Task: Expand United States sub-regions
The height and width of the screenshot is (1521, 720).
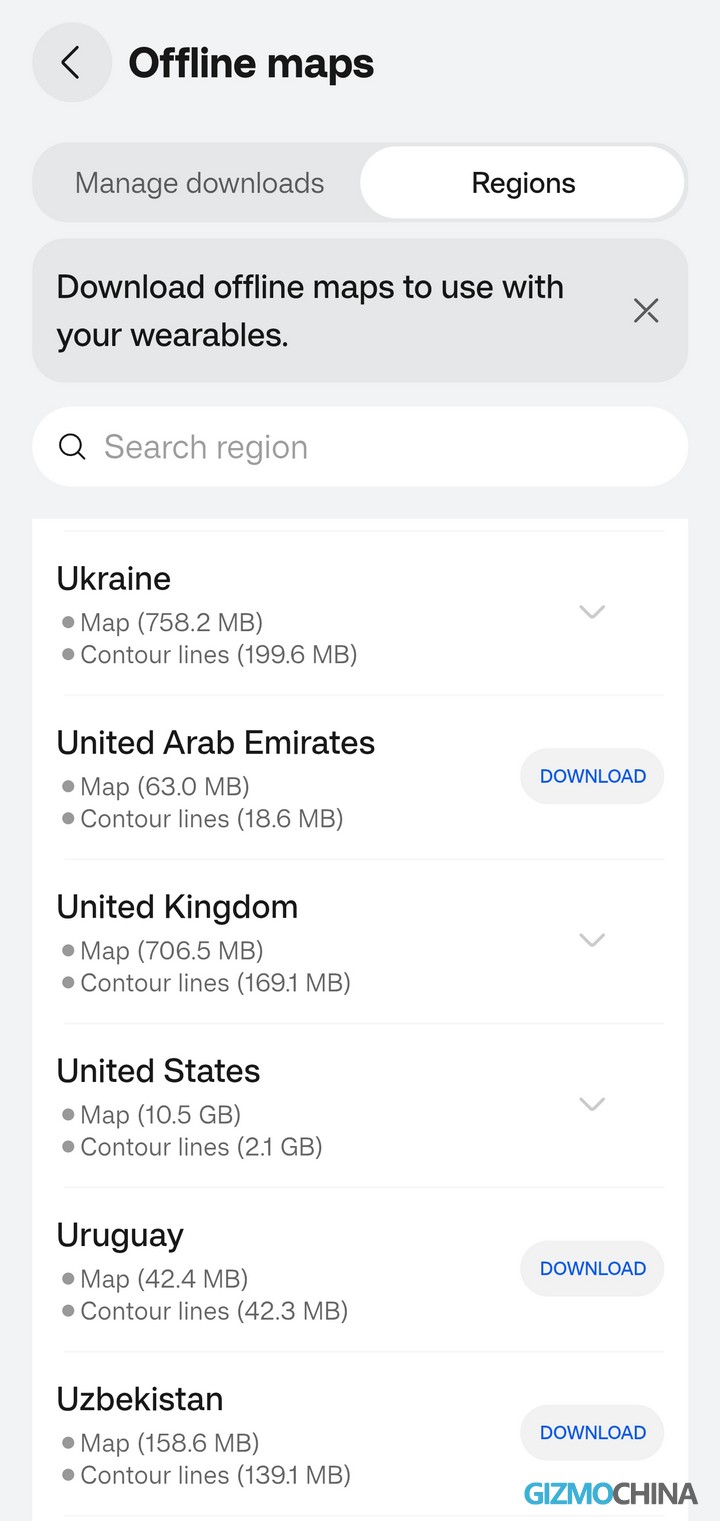Action: point(592,1104)
